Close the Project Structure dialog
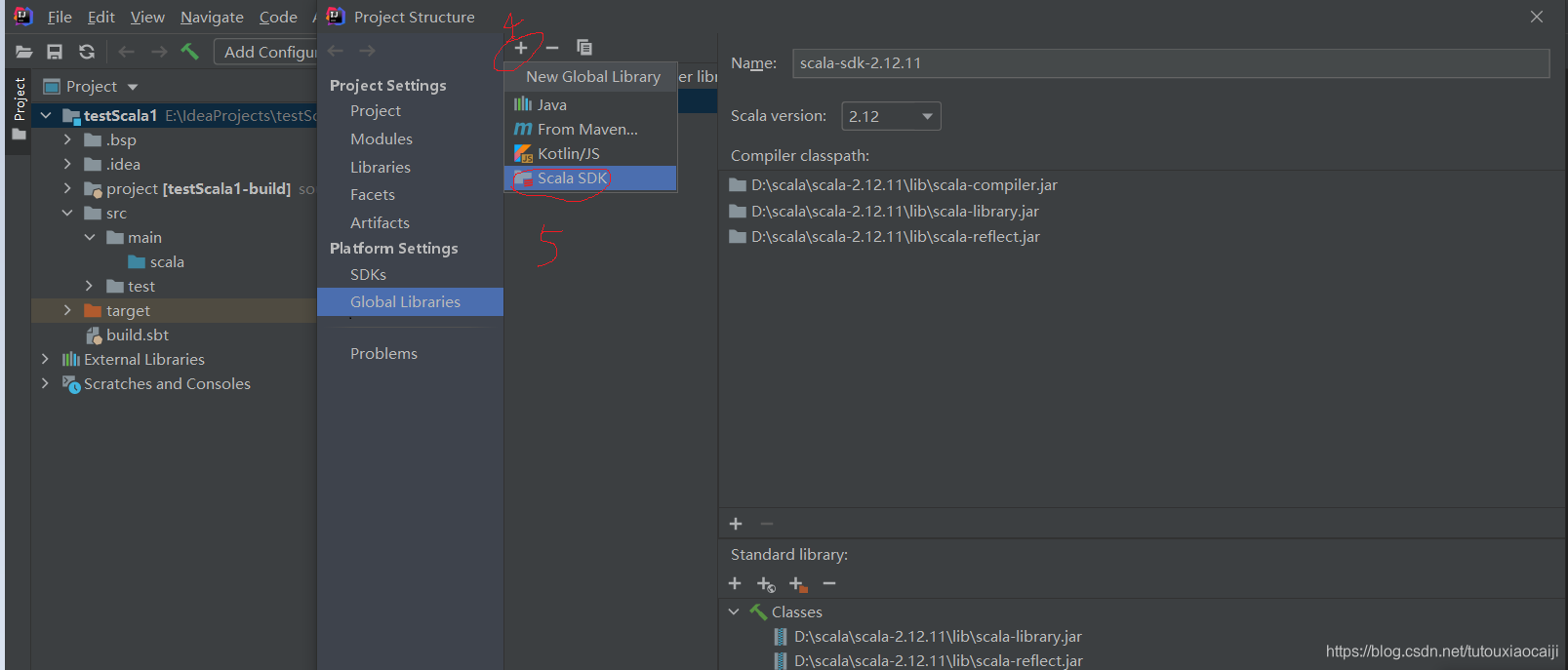The width and height of the screenshot is (1568, 670). tap(1537, 17)
